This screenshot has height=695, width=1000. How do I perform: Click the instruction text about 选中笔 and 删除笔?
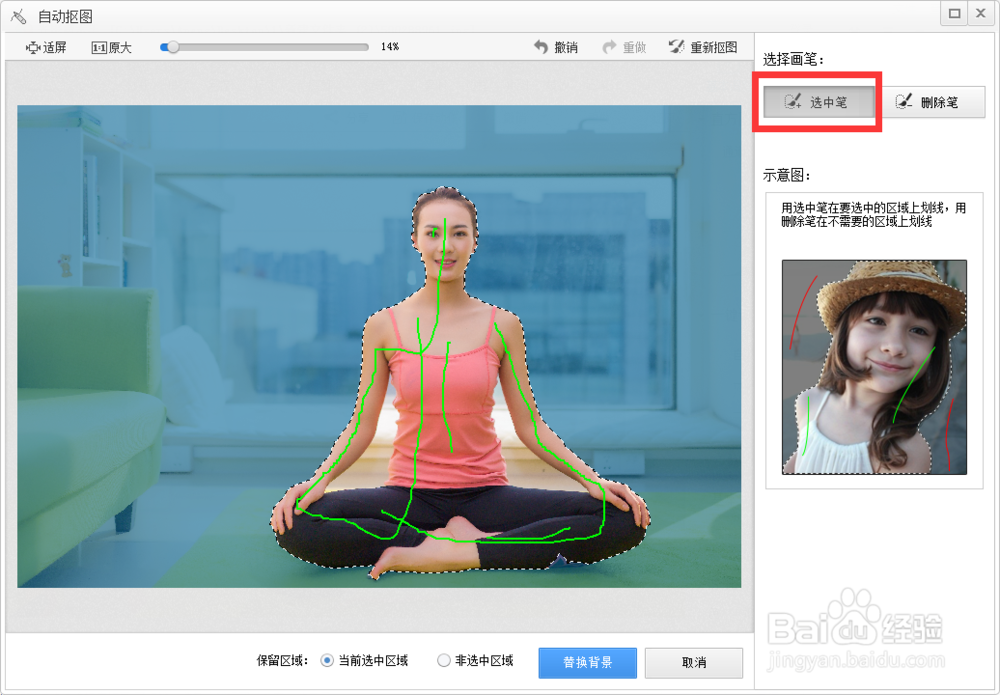873,215
